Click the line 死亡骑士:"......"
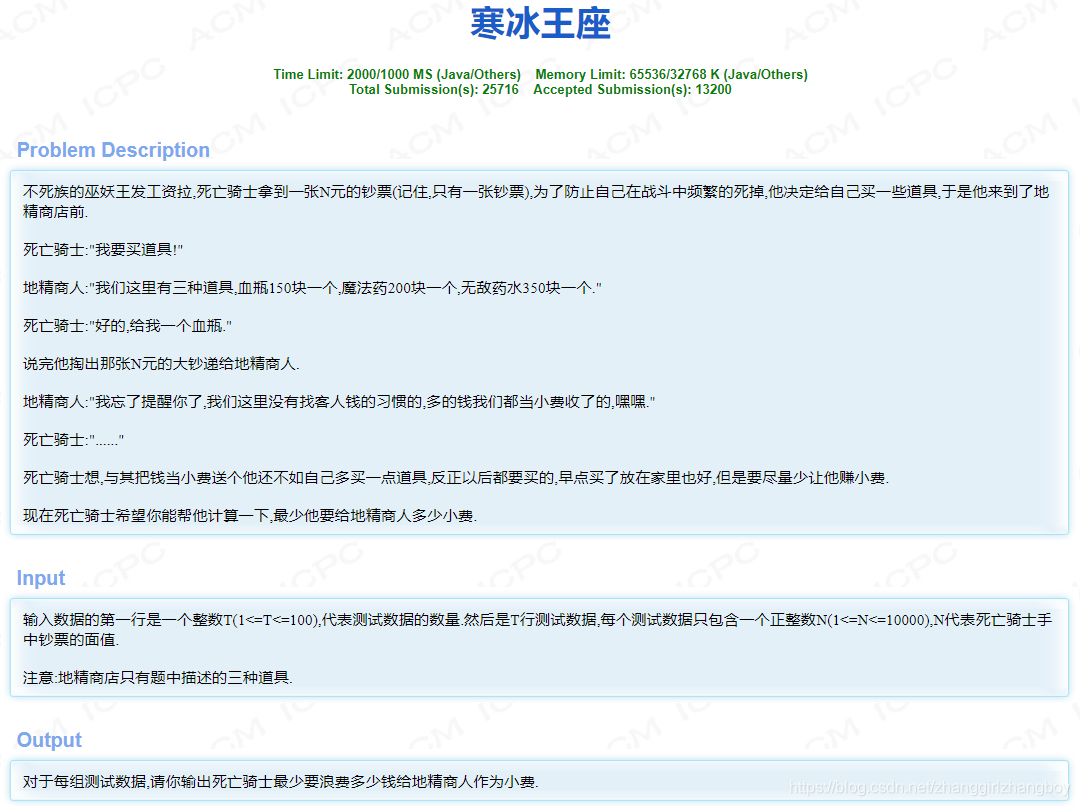This screenshot has width=1080, height=806. [74, 440]
